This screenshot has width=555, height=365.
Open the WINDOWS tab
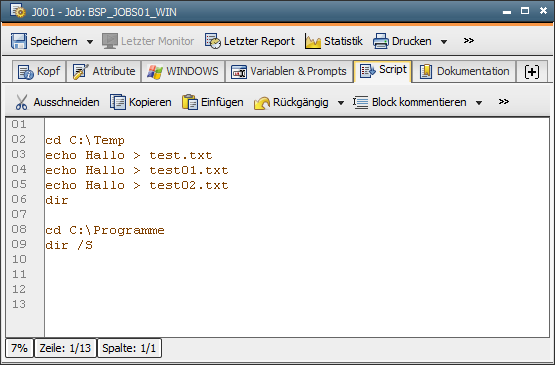183,72
